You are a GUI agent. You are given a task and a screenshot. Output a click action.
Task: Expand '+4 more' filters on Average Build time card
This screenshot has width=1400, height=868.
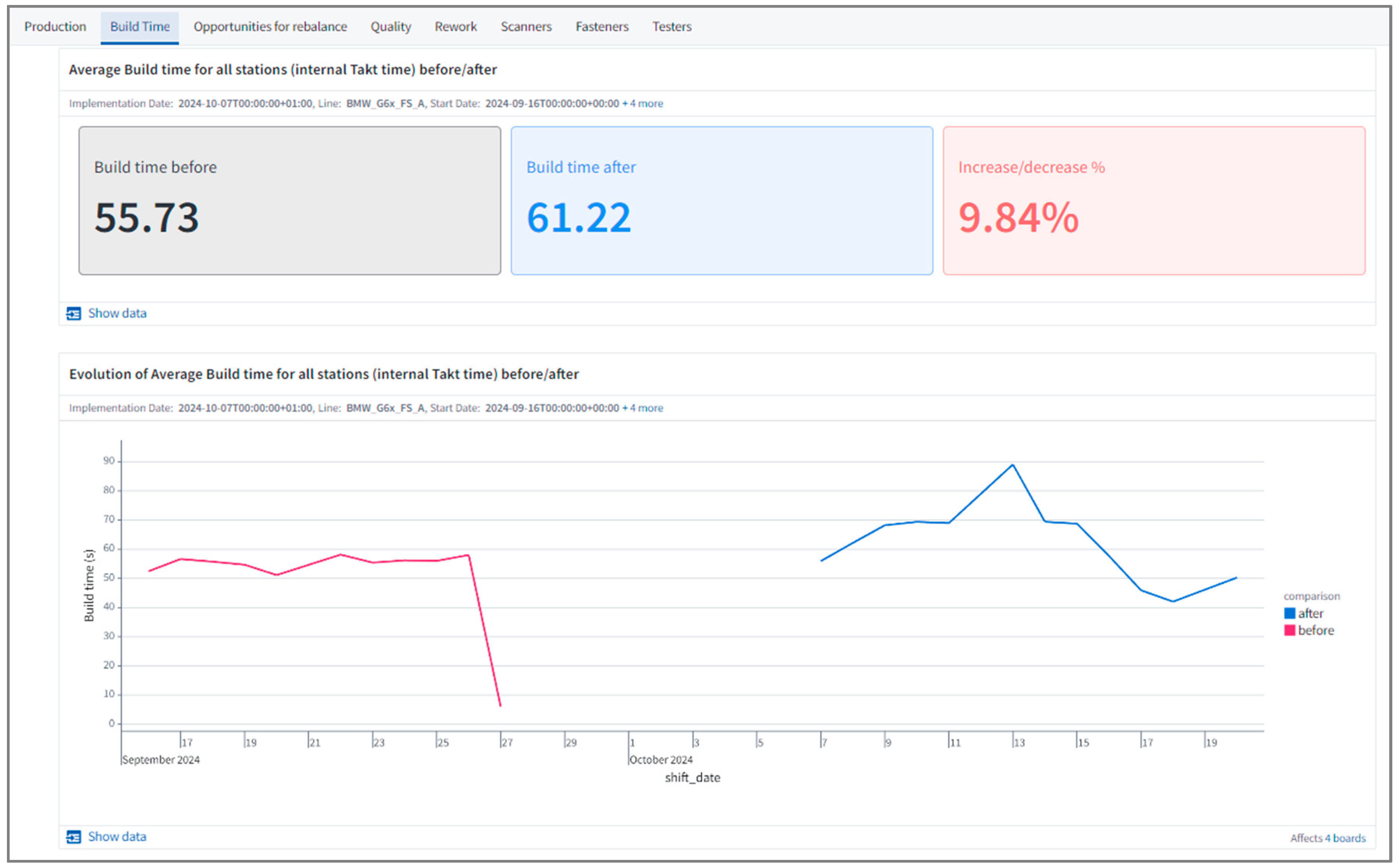pos(643,103)
